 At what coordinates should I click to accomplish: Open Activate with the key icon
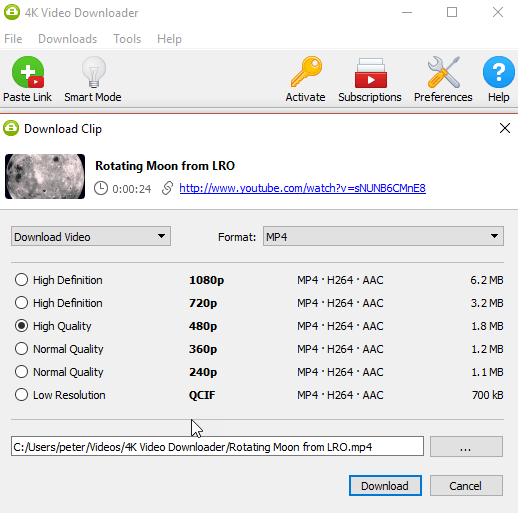pos(306,72)
